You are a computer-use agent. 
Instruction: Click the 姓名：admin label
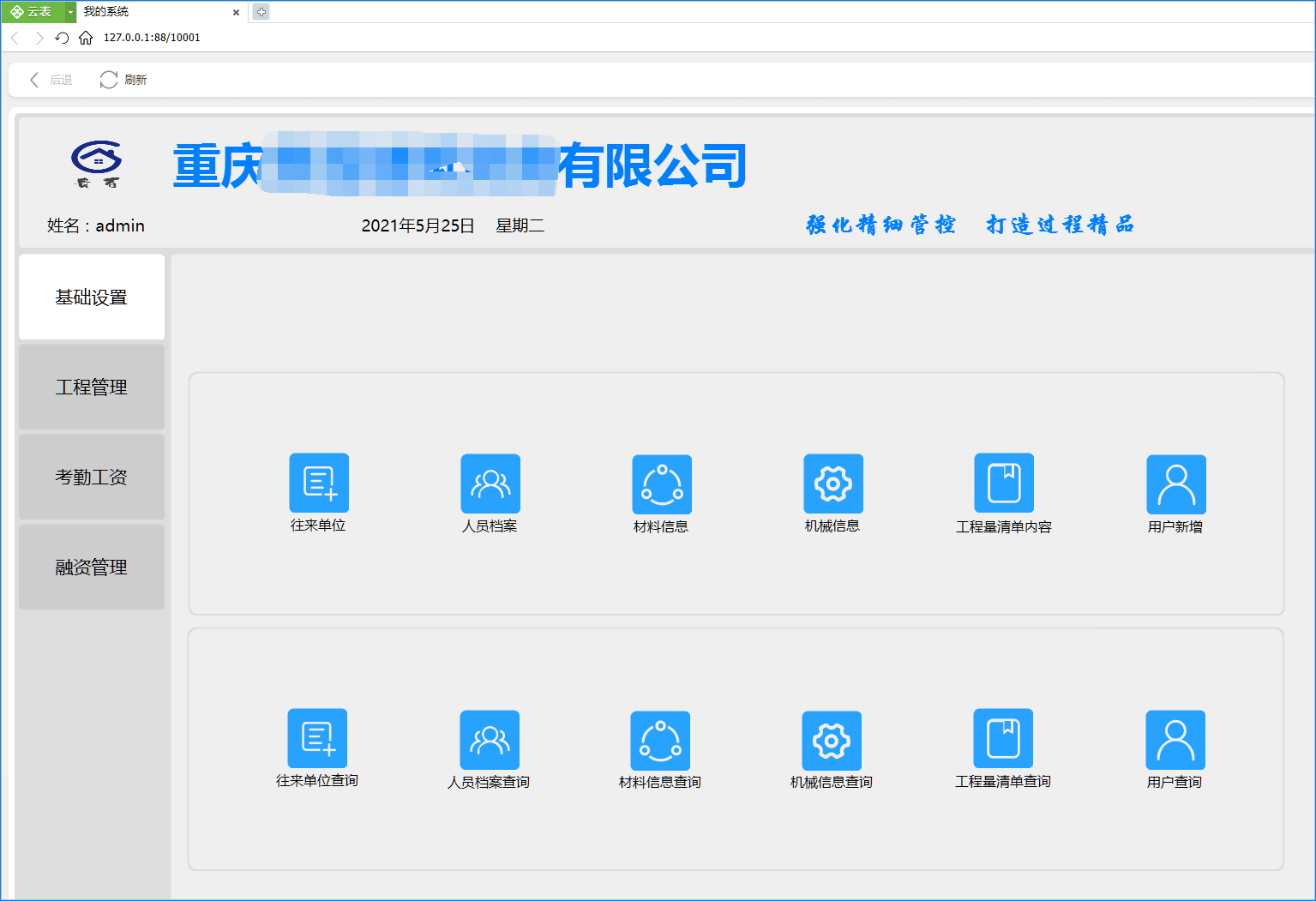pyautogui.click(x=96, y=225)
